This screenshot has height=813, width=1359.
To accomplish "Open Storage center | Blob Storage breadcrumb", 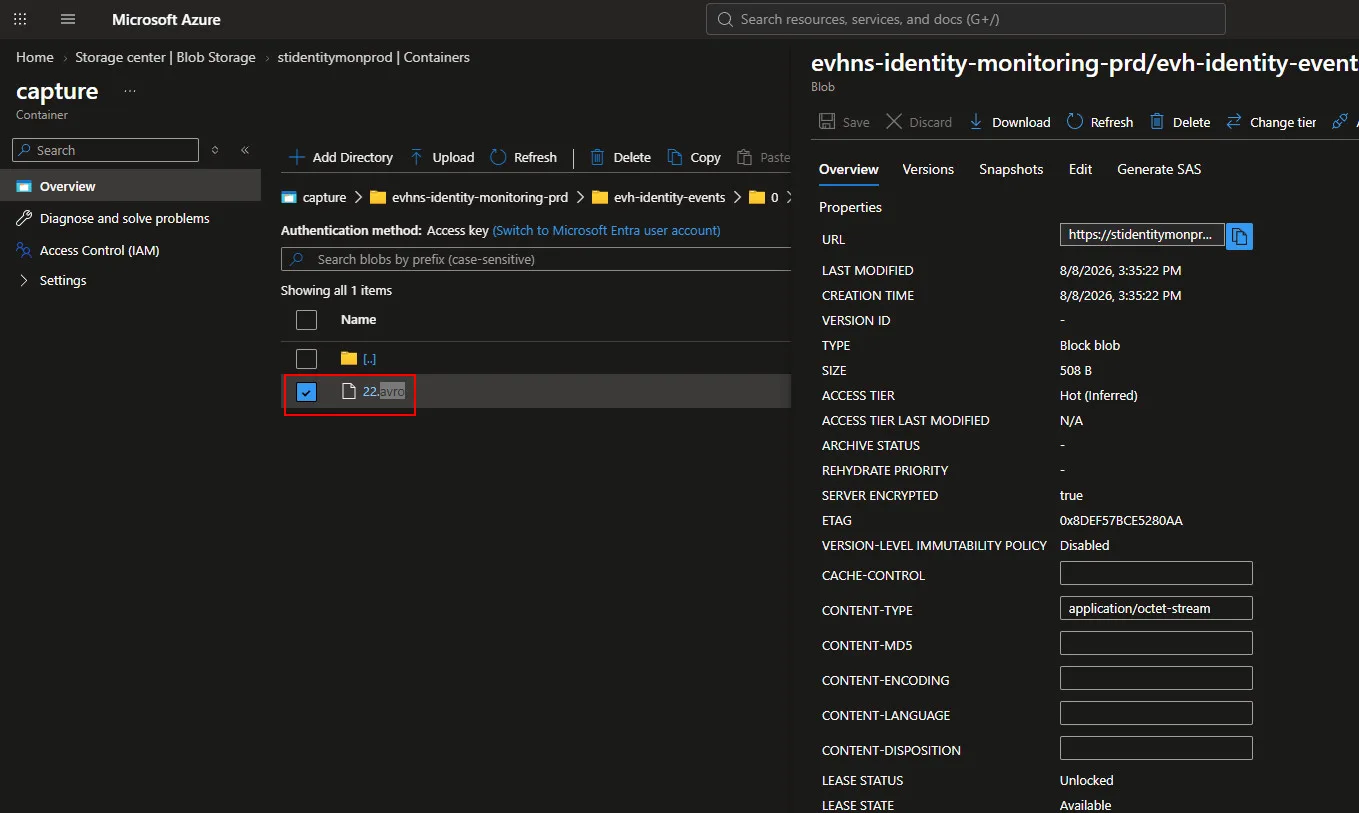I will (x=165, y=57).
